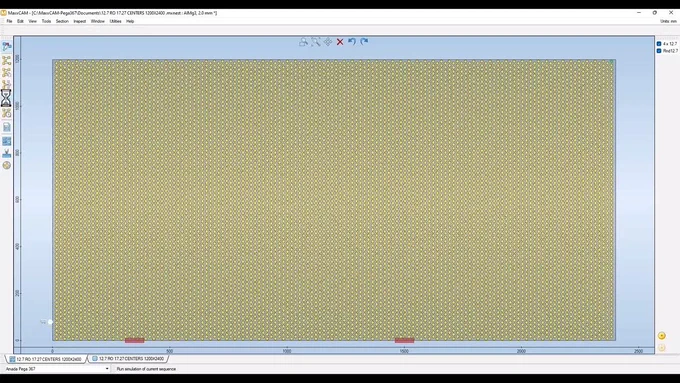Switch to the second 12.7 RO 17.27 CENTERS tab
This screenshot has width=680, height=383.
point(128,359)
